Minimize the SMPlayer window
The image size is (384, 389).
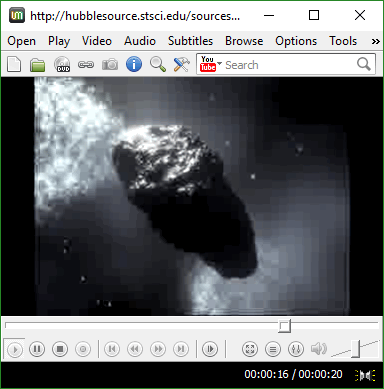pyautogui.click(x=269, y=15)
